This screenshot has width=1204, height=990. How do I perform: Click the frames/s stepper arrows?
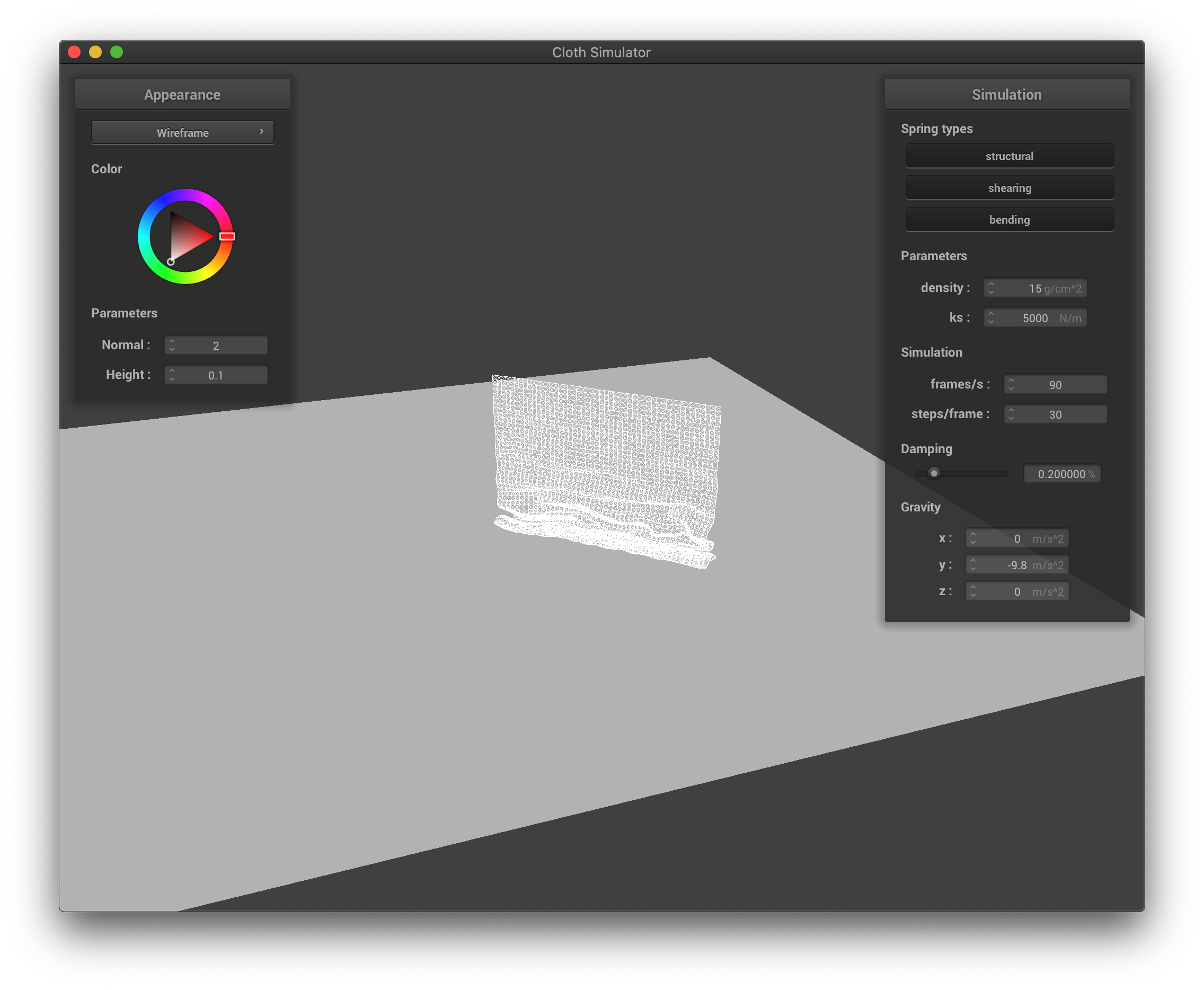(x=1011, y=384)
